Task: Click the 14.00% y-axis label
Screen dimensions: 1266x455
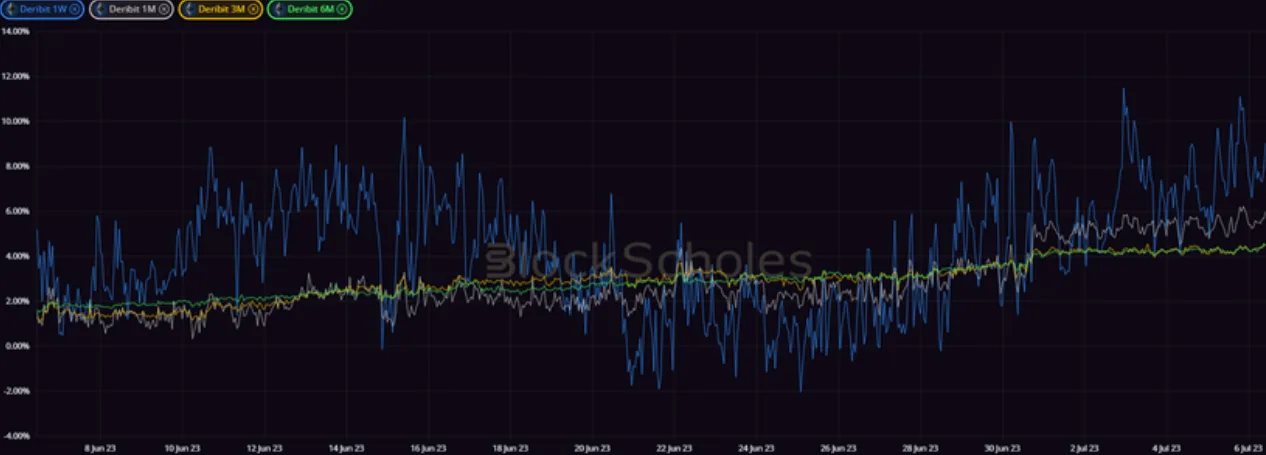Action: click(15, 31)
